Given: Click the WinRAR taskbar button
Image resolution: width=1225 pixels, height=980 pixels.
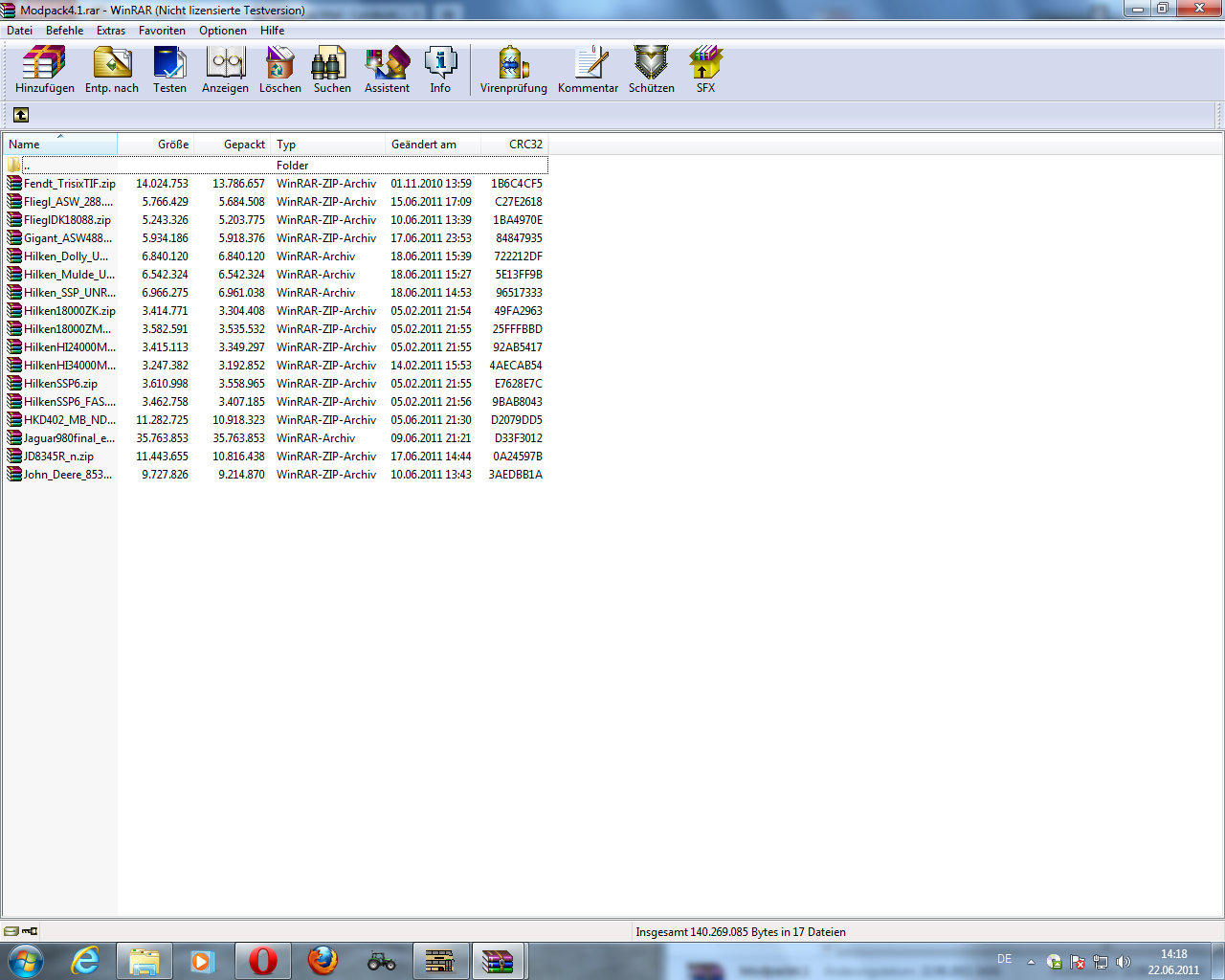Looking at the screenshot, I should click(x=498, y=961).
